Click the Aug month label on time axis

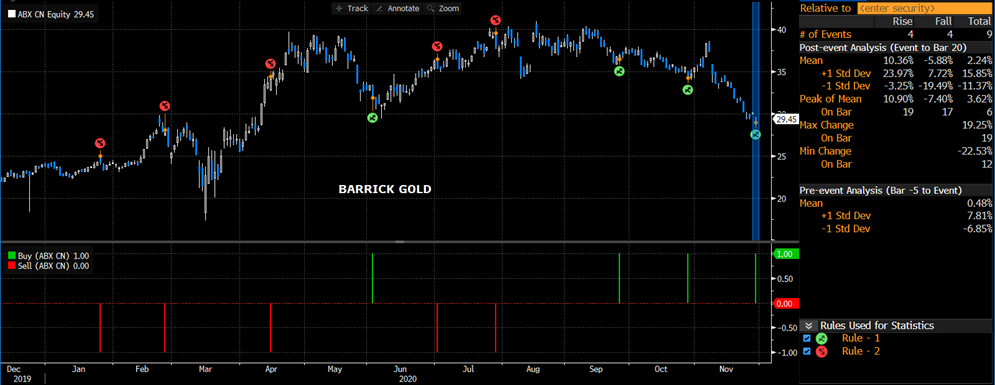click(533, 369)
